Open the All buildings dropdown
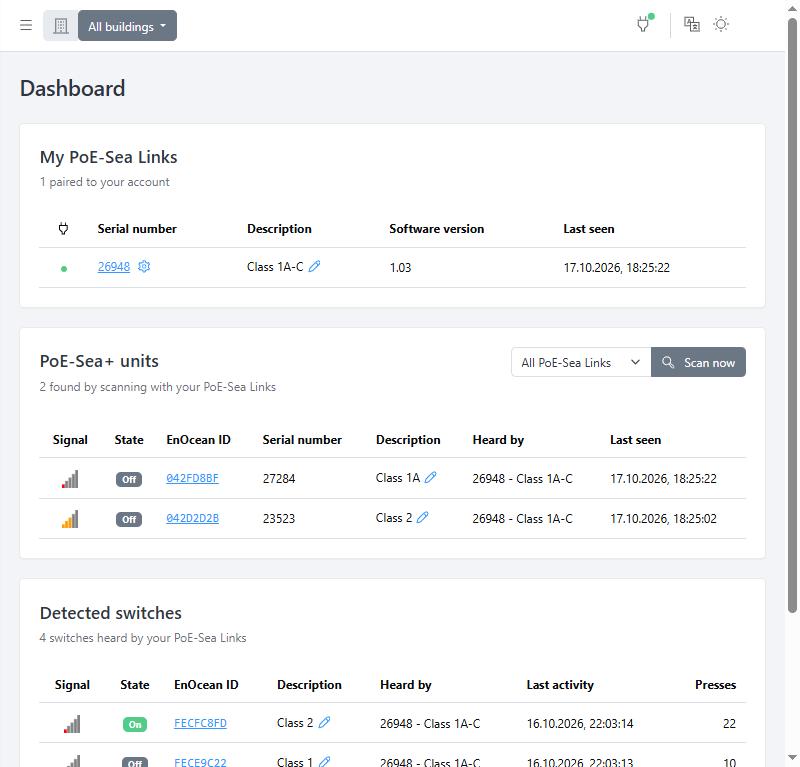Screen dimensions: 800x767 point(128,26)
